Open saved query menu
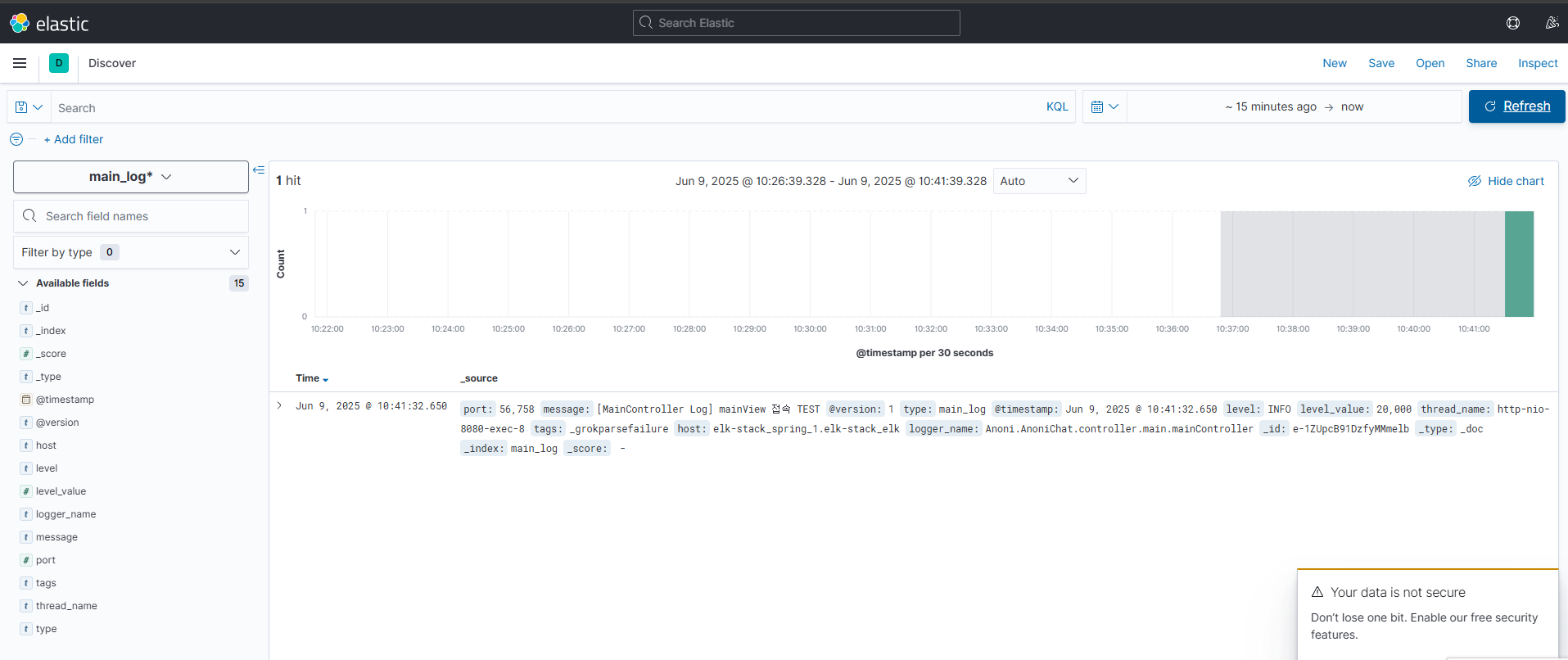The height and width of the screenshot is (660, 1568). coord(29,107)
